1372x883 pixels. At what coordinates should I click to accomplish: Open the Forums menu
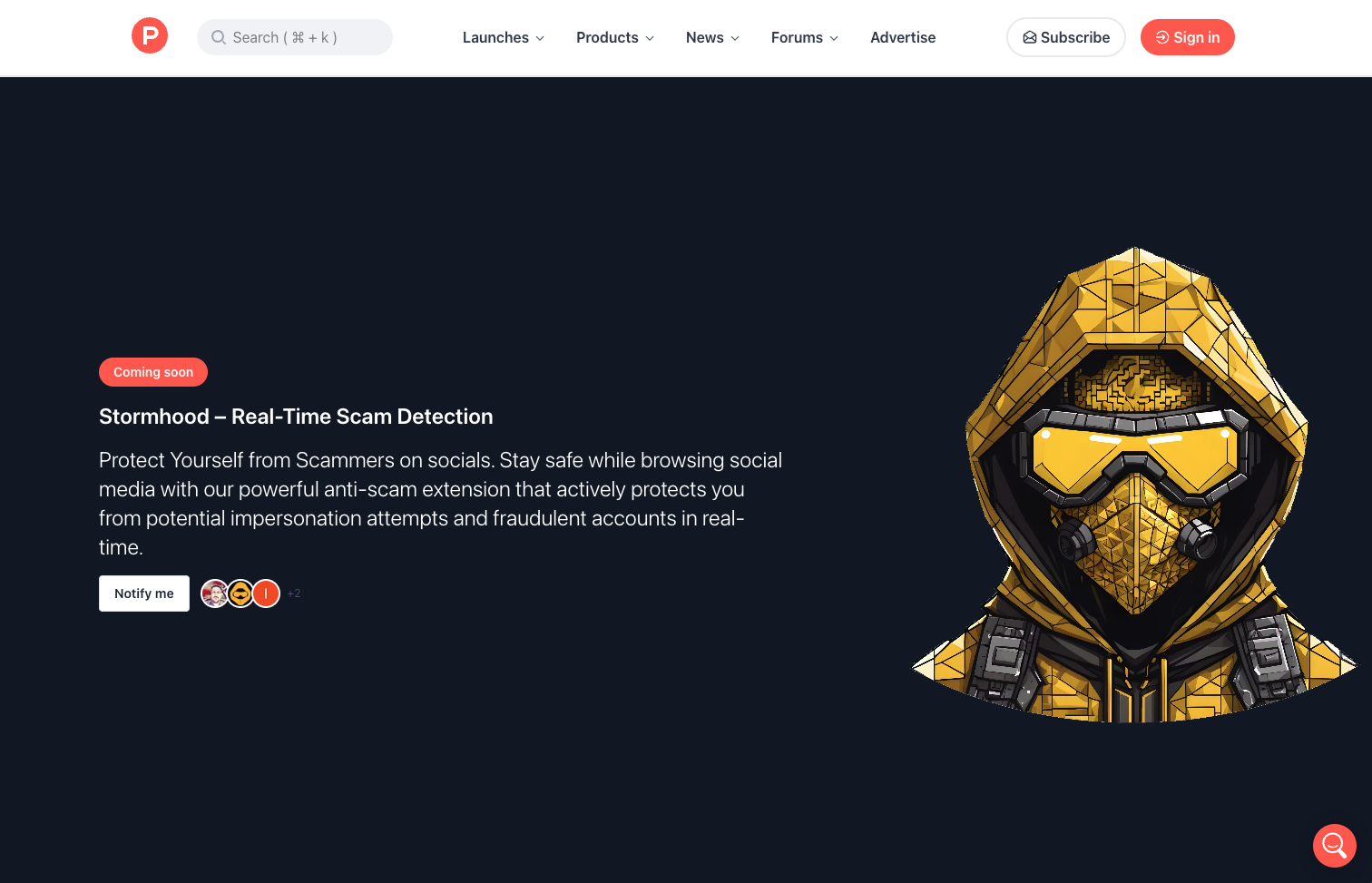(x=804, y=37)
